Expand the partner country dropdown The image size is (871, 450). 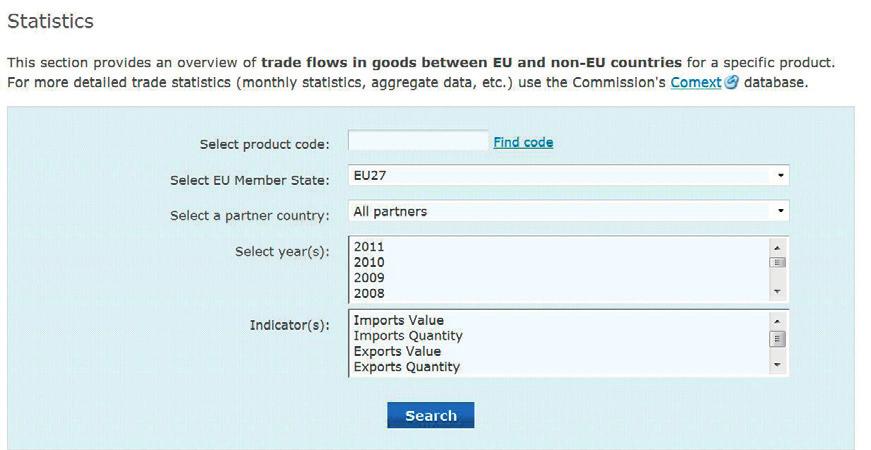pyautogui.click(x=568, y=211)
